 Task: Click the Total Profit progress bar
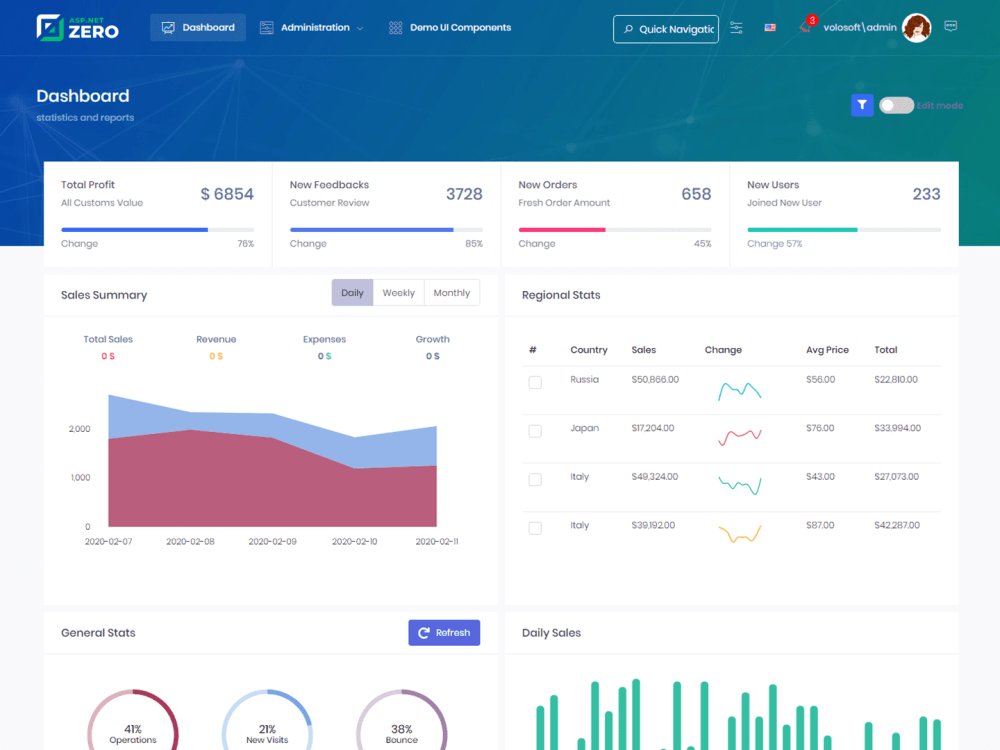[158, 230]
